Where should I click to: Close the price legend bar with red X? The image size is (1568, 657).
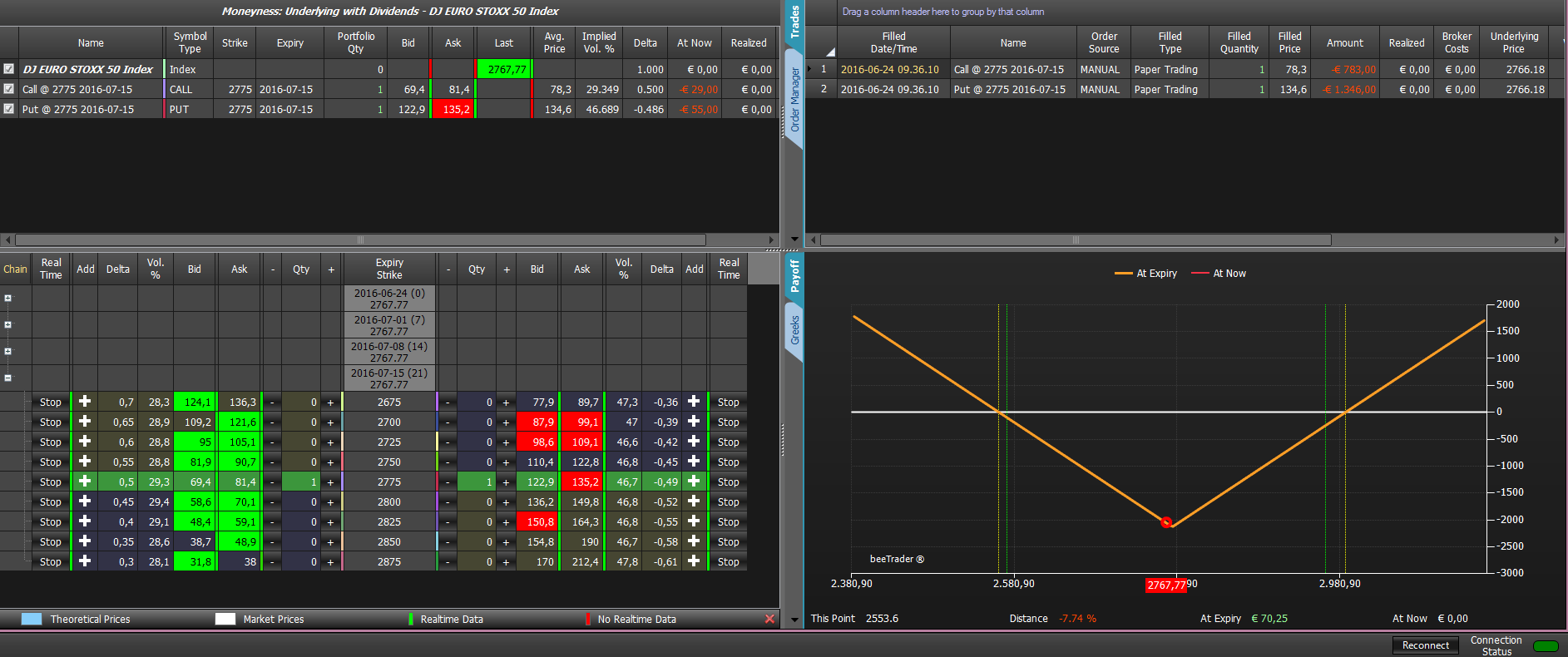click(769, 619)
